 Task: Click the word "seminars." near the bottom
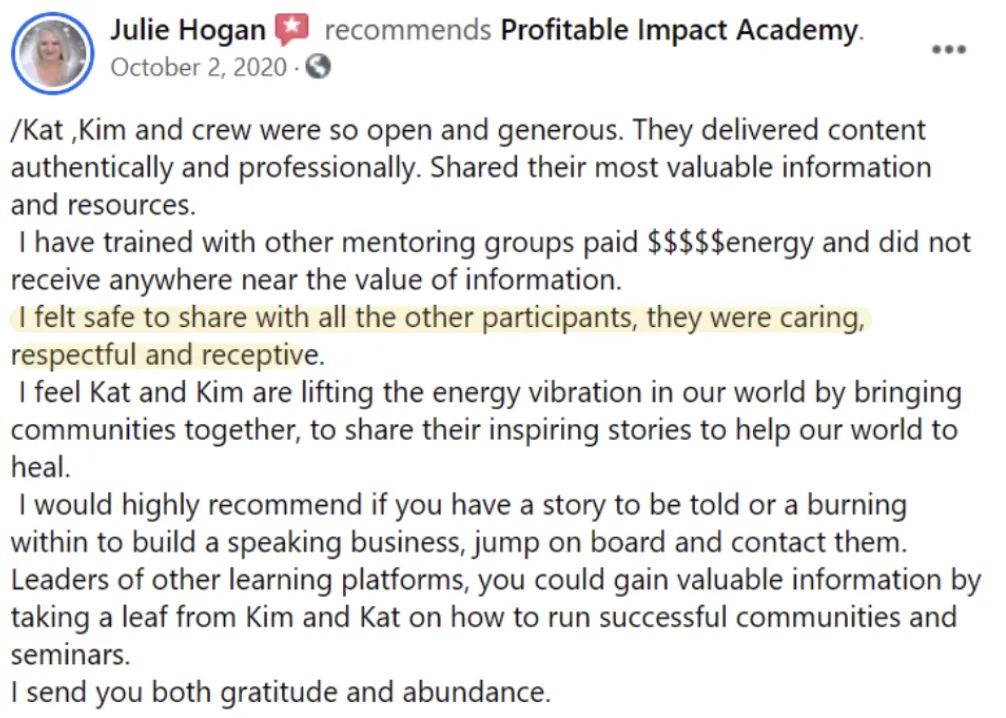71,654
